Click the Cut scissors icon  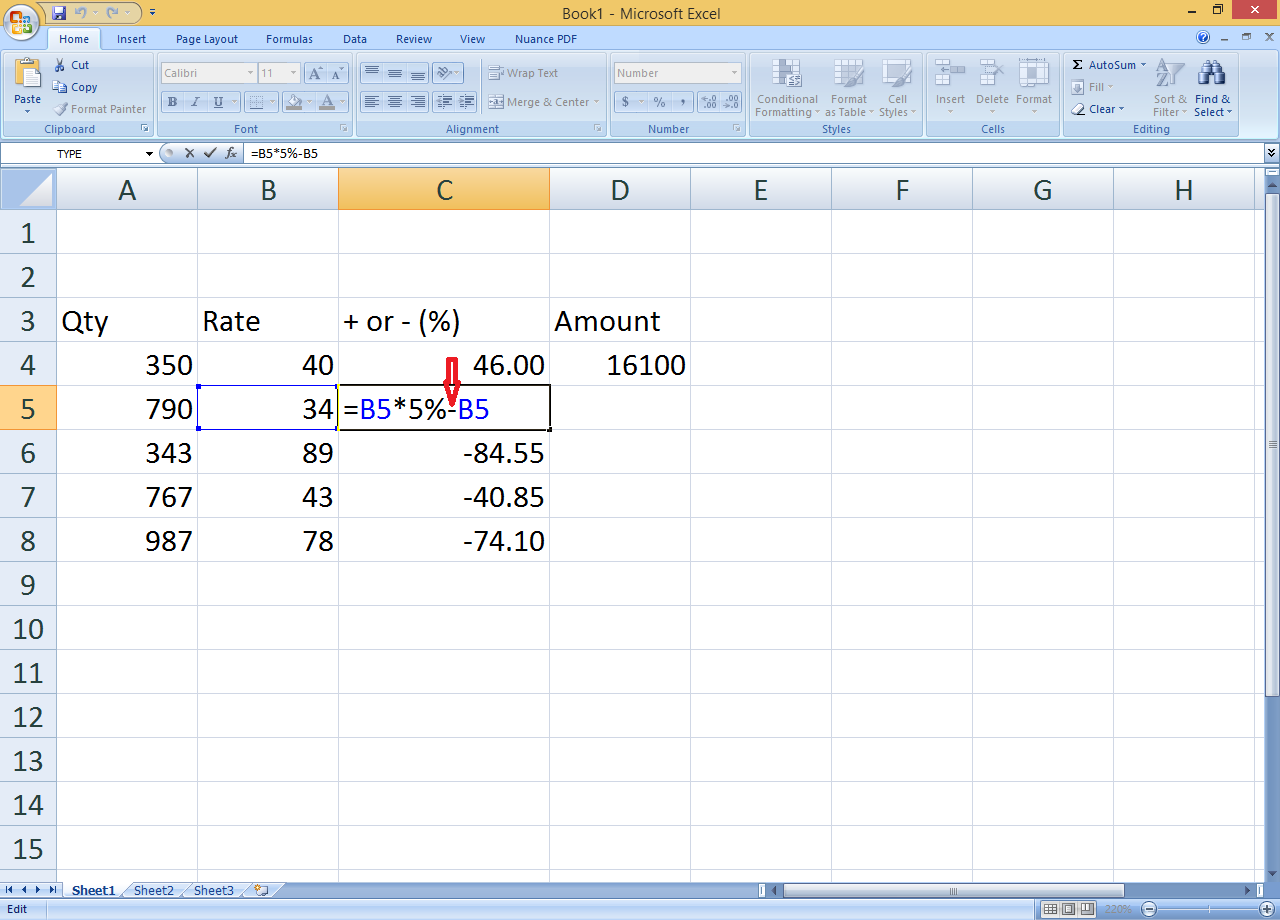coord(59,65)
